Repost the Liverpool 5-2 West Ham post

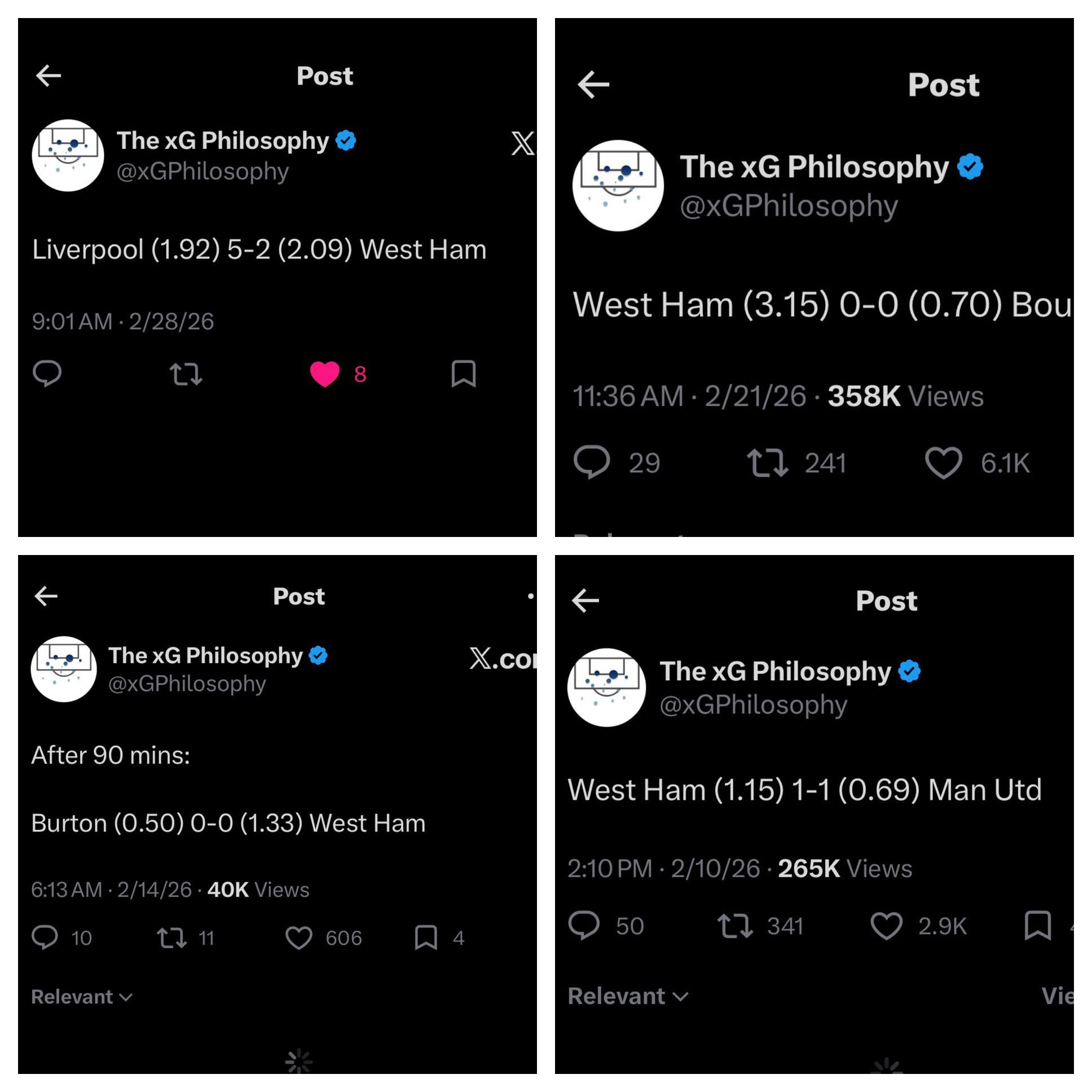pyautogui.click(x=186, y=373)
